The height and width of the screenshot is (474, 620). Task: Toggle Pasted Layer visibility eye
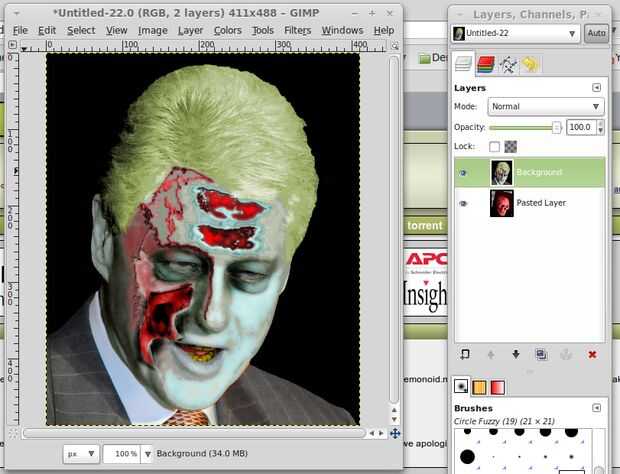click(x=463, y=203)
